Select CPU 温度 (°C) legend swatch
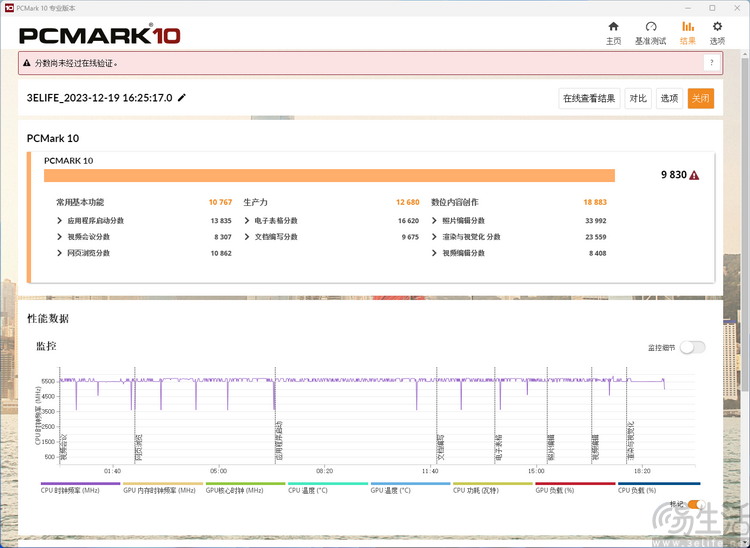Screen dimensions: 750x548 pos(328,483)
